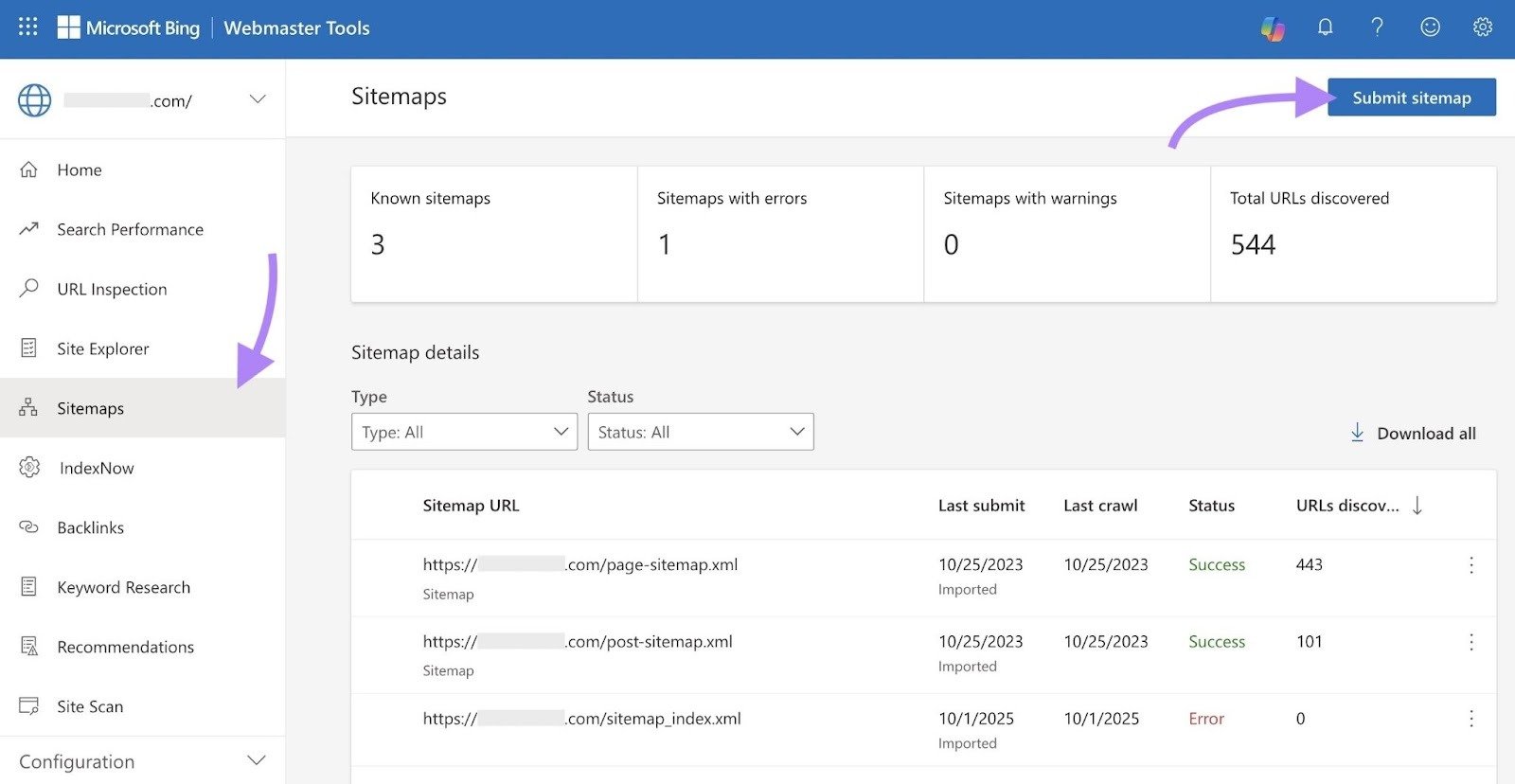Click the 10/1/2025 last crawl date
Image resolution: width=1515 pixels, height=784 pixels.
coord(1101,719)
